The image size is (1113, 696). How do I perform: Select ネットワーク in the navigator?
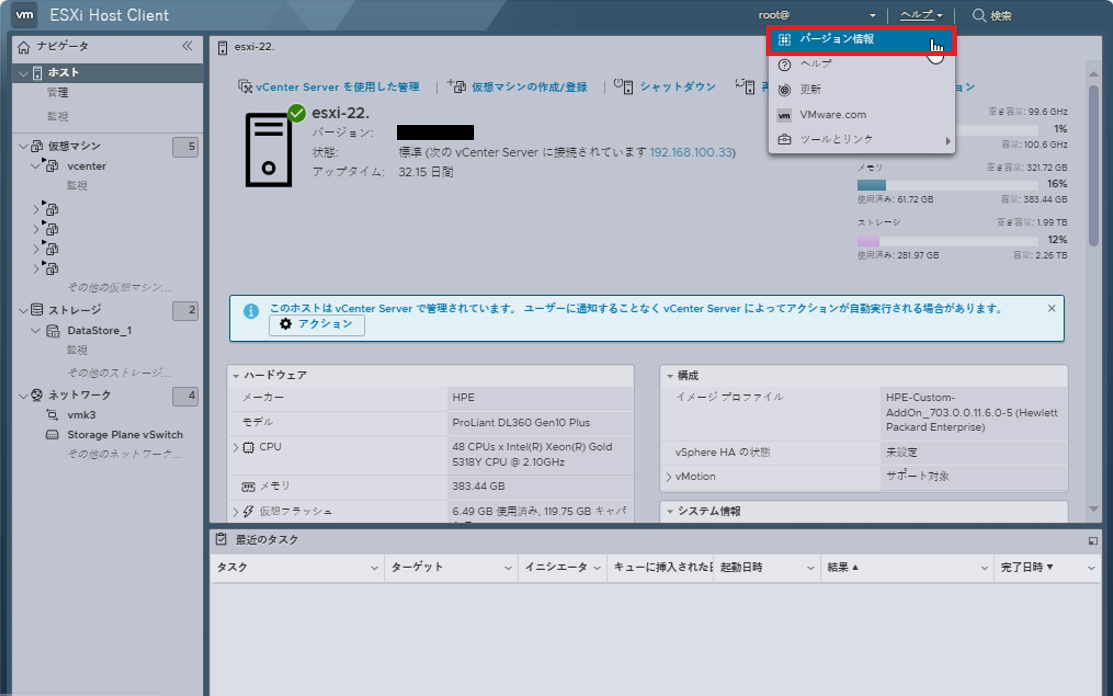[x=80, y=395]
